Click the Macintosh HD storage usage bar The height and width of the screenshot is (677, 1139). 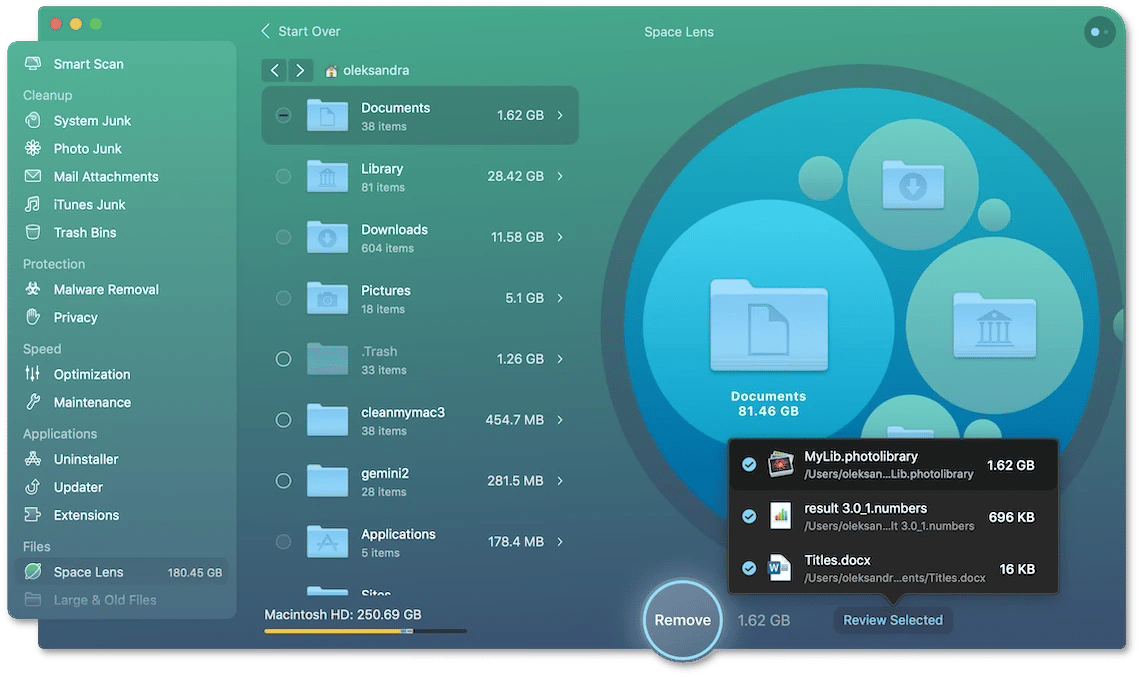click(x=365, y=631)
